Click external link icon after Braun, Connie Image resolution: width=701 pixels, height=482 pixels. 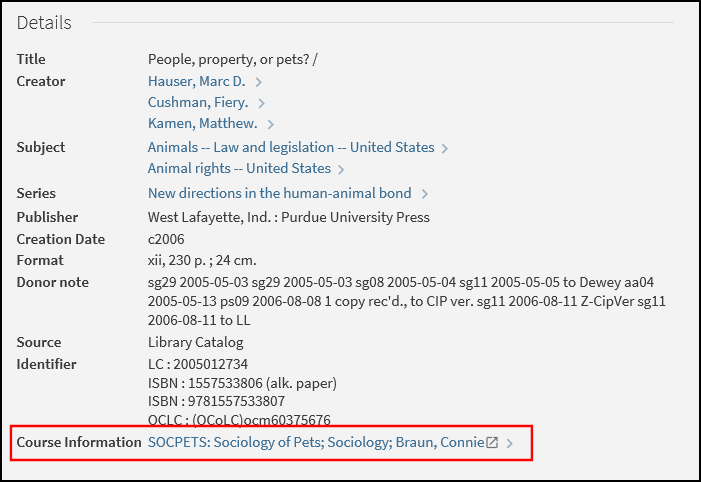tap(492, 442)
